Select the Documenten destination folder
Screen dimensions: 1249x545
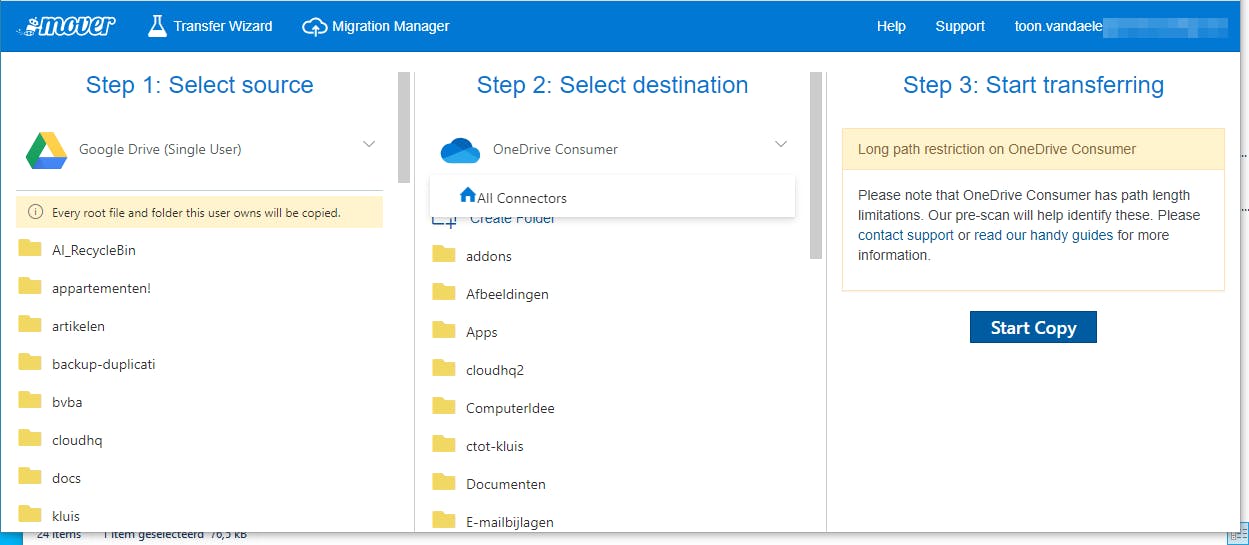click(505, 484)
